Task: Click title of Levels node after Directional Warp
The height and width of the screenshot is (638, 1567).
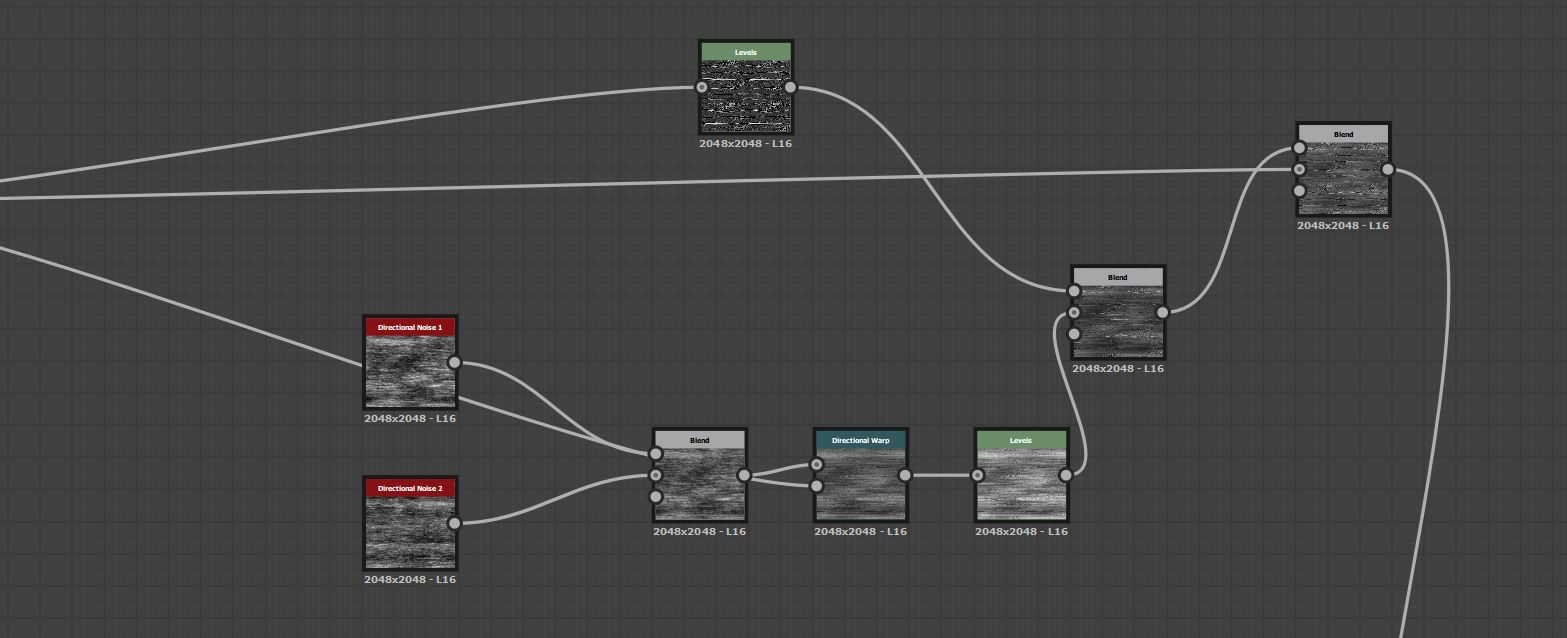Action: pyautogui.click(x=1022, y=440)
